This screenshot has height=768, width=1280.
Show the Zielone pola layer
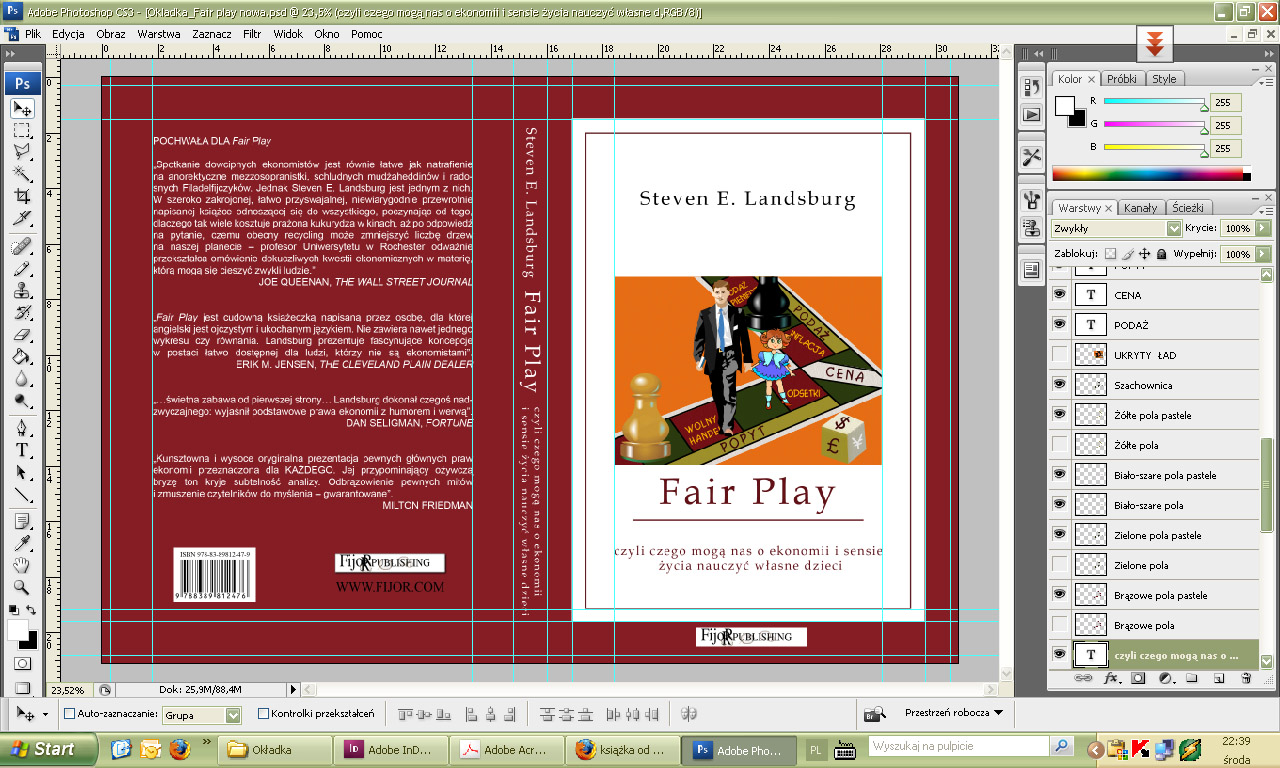pos(1060,565)
